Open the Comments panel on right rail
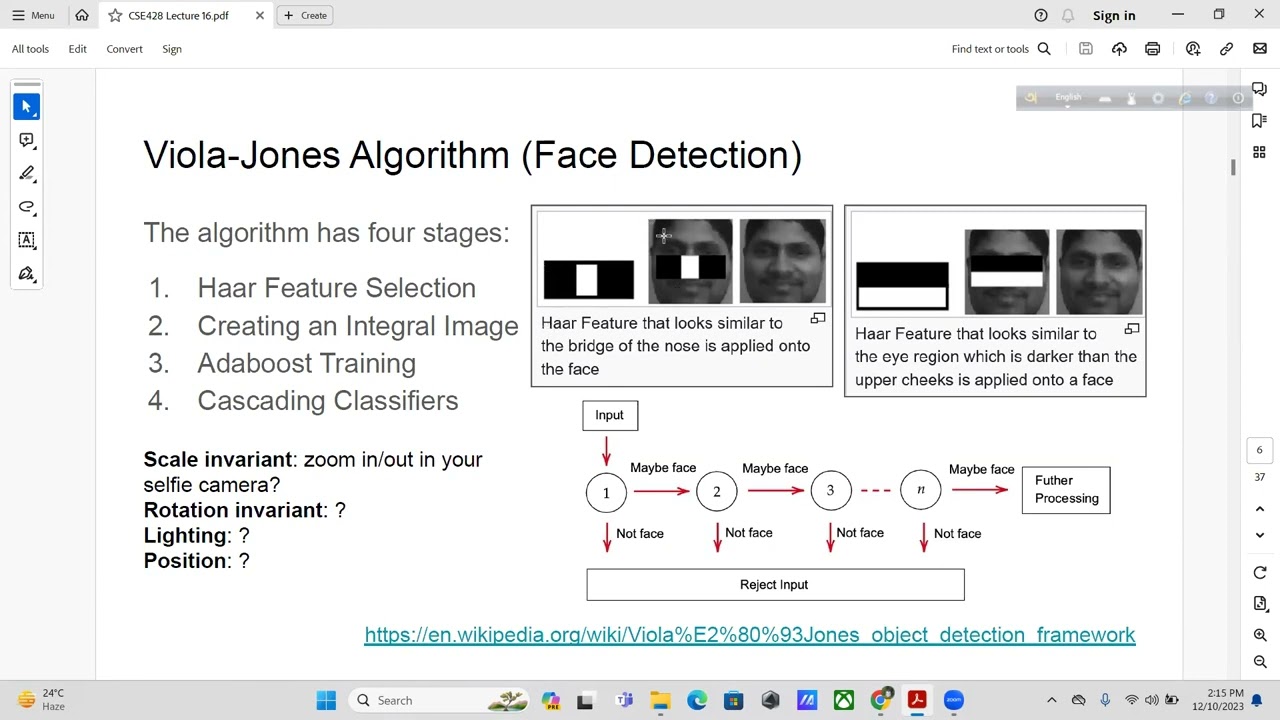The image size is (1280, 720). [x=1259, y=89]
